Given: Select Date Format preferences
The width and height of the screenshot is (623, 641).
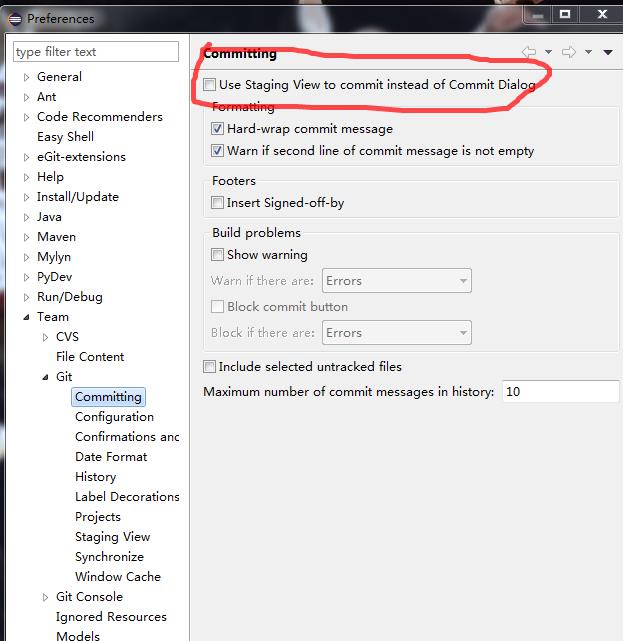Looking at the screenshot, I should [x=111, y=457].
